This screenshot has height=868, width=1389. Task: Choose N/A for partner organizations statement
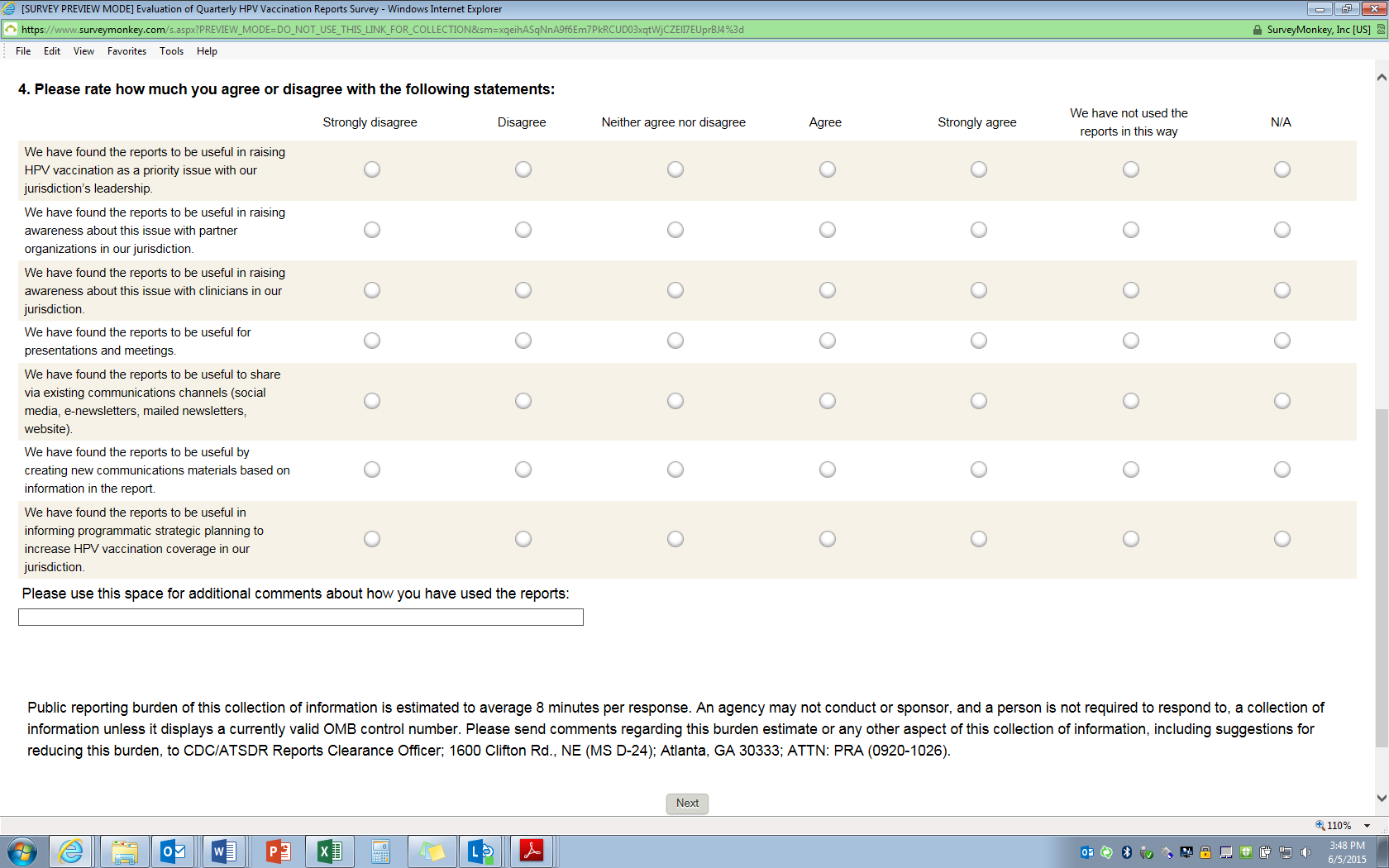click(x=1282, y=230)
